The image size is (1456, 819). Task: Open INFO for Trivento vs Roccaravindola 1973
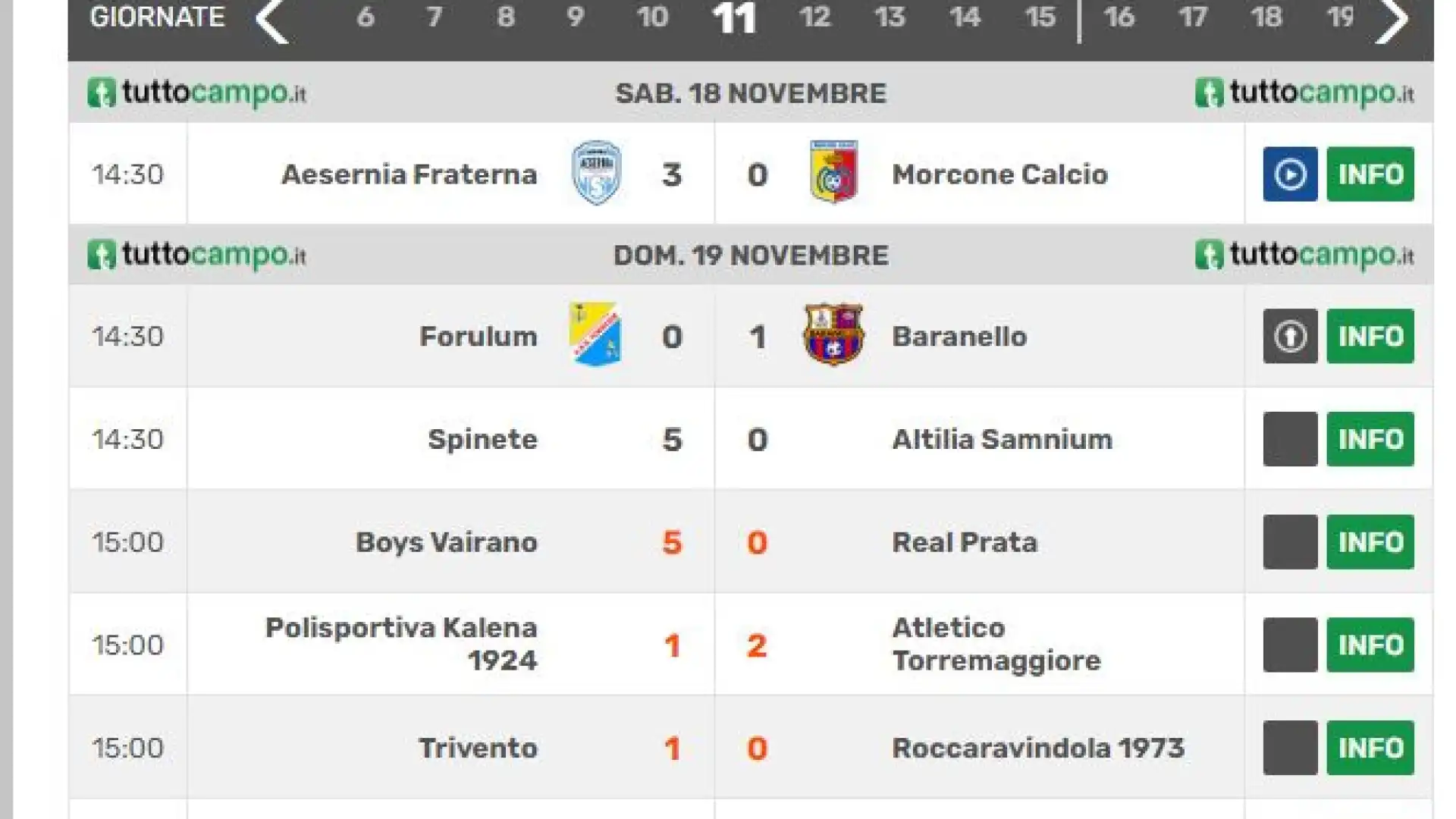coord(1370,748)
